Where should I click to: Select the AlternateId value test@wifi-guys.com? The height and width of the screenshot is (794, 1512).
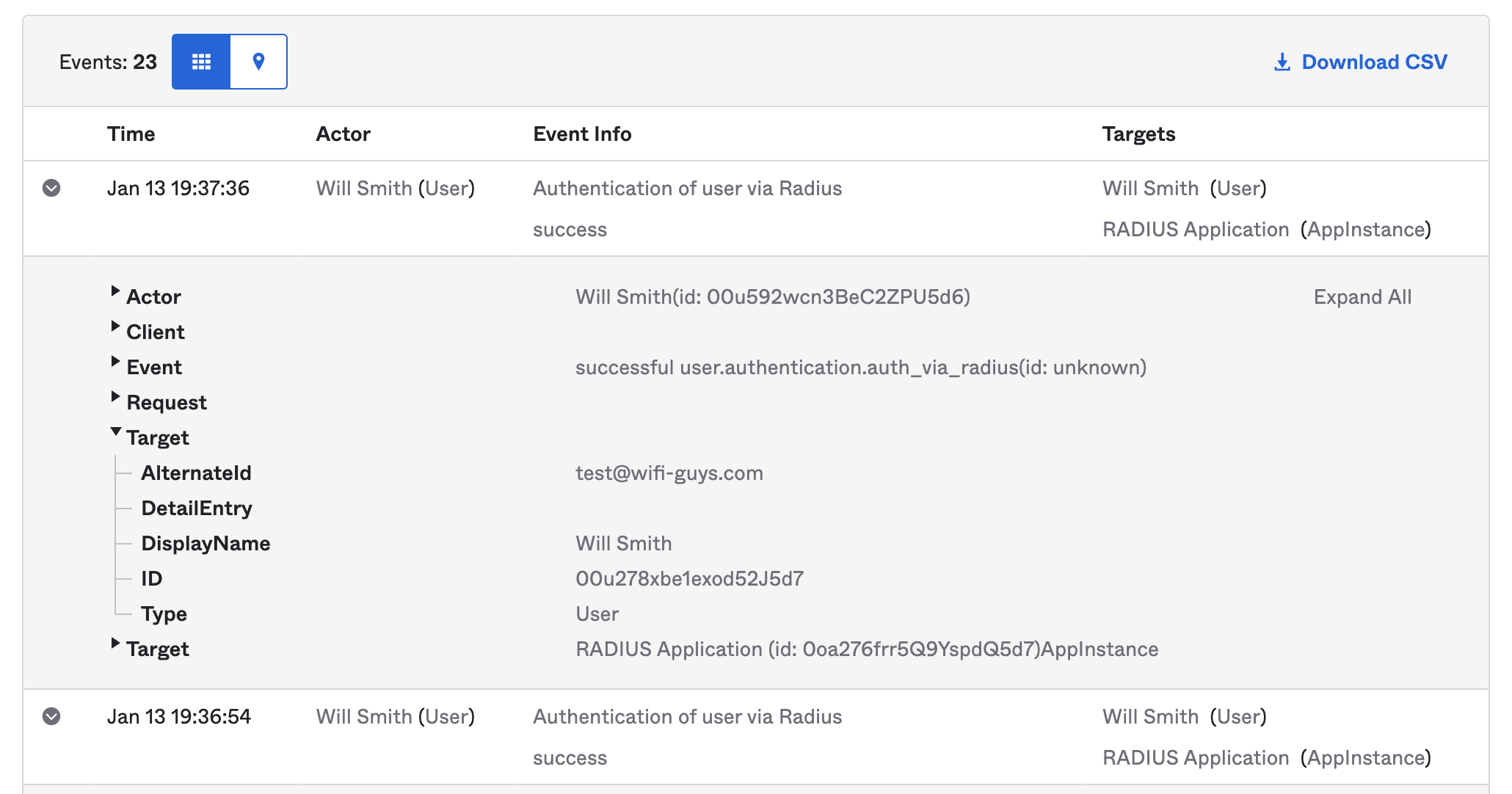pyautogui.click(x=669, y=473)
